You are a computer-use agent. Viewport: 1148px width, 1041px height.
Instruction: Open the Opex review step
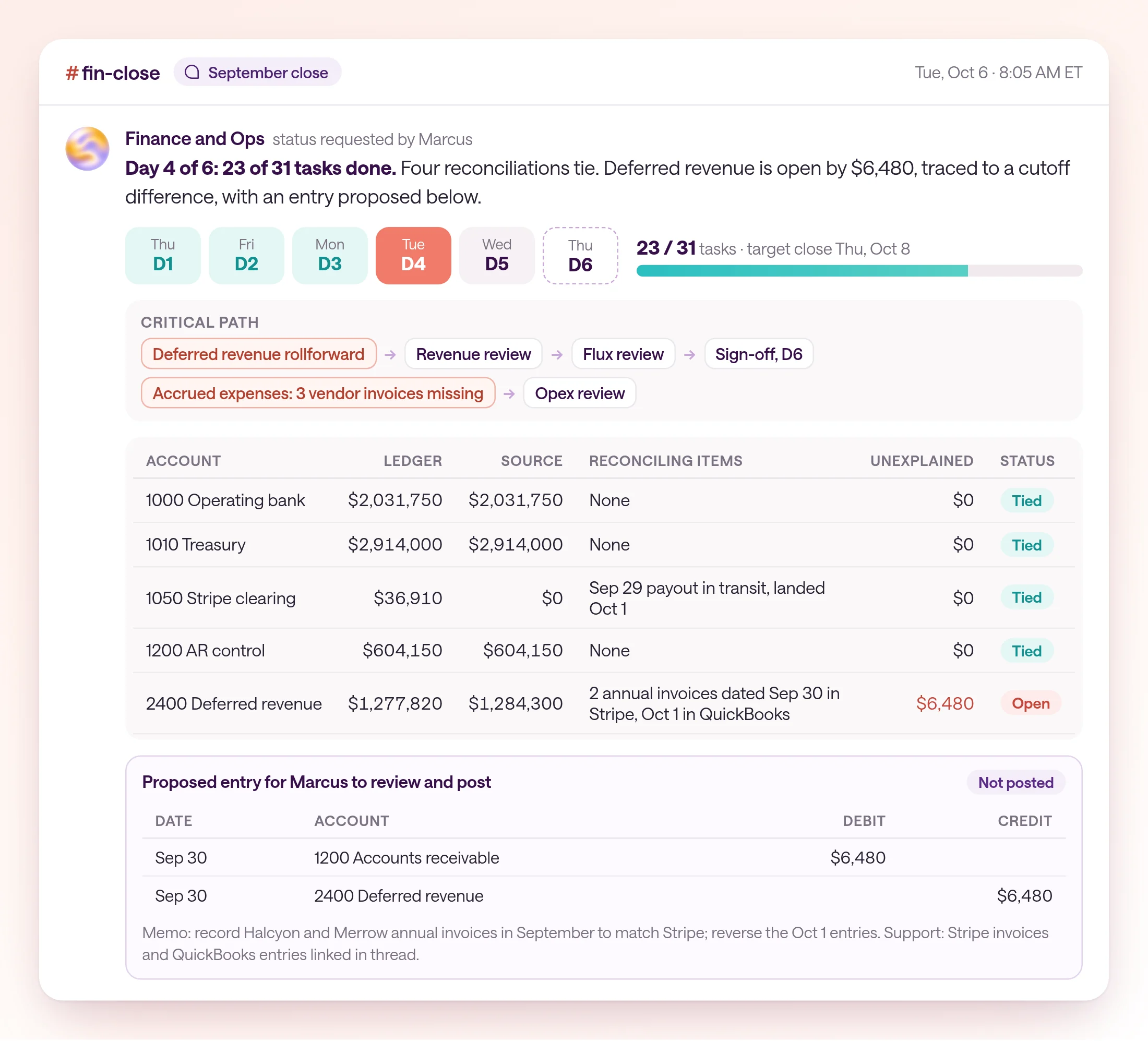[x=580, y=393]
